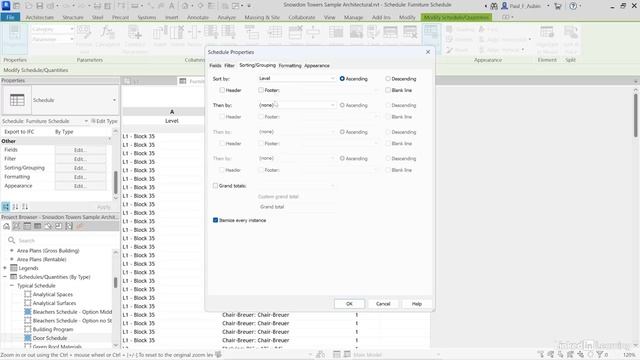The width and height of the screenshot is (640, 360).
Task: Click Edit button for Fields property
Action: coord(80,150)
